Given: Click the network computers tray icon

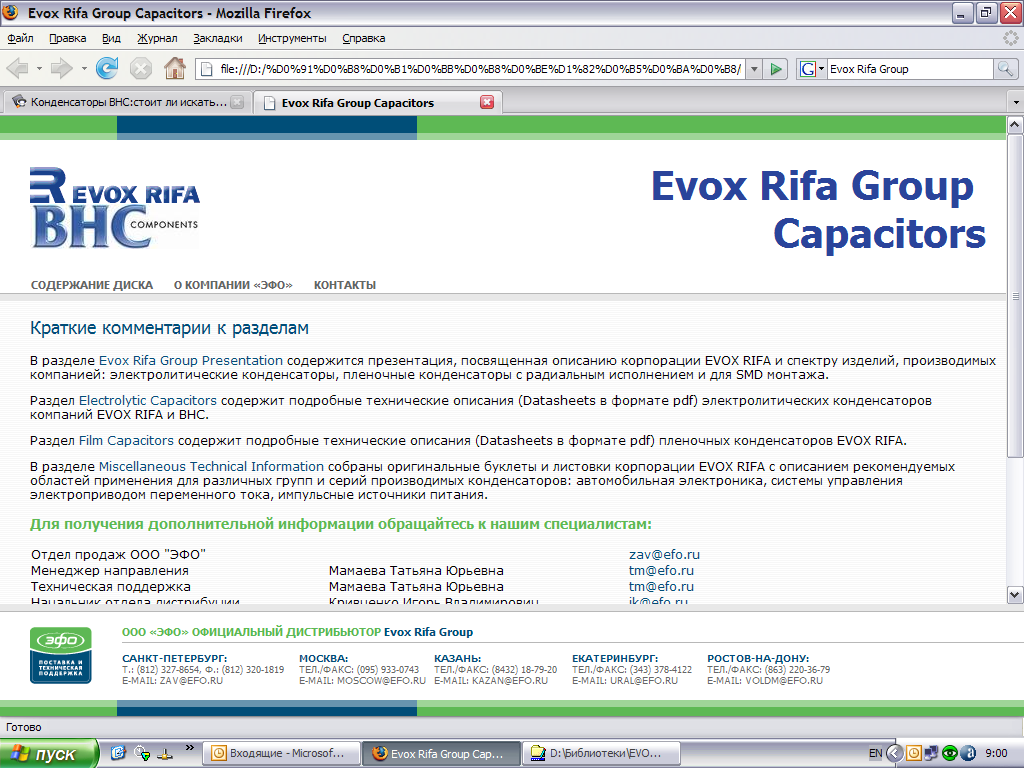Looking at the screenshot, I should [931, 754].
